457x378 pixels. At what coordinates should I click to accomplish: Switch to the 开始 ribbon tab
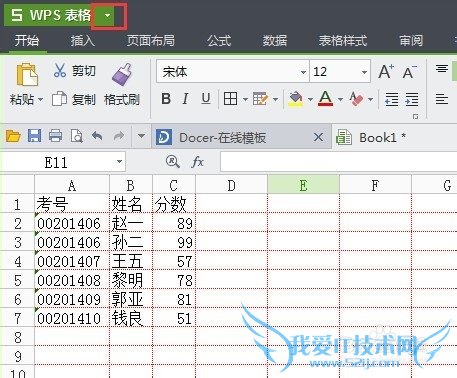(x=27, y=41)
